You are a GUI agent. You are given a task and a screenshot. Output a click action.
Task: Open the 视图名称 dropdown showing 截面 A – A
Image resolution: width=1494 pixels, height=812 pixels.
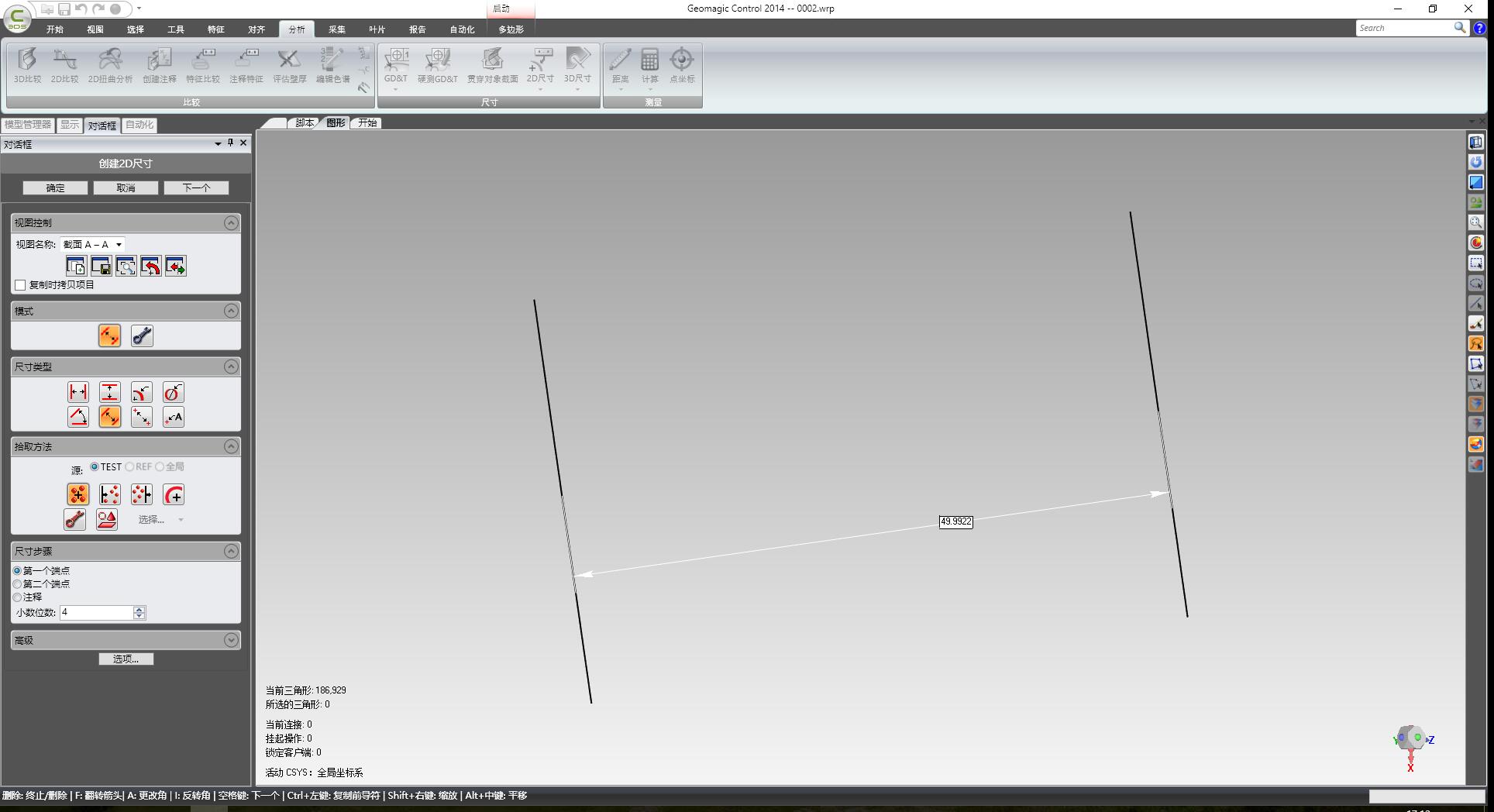tap(93, 245)
